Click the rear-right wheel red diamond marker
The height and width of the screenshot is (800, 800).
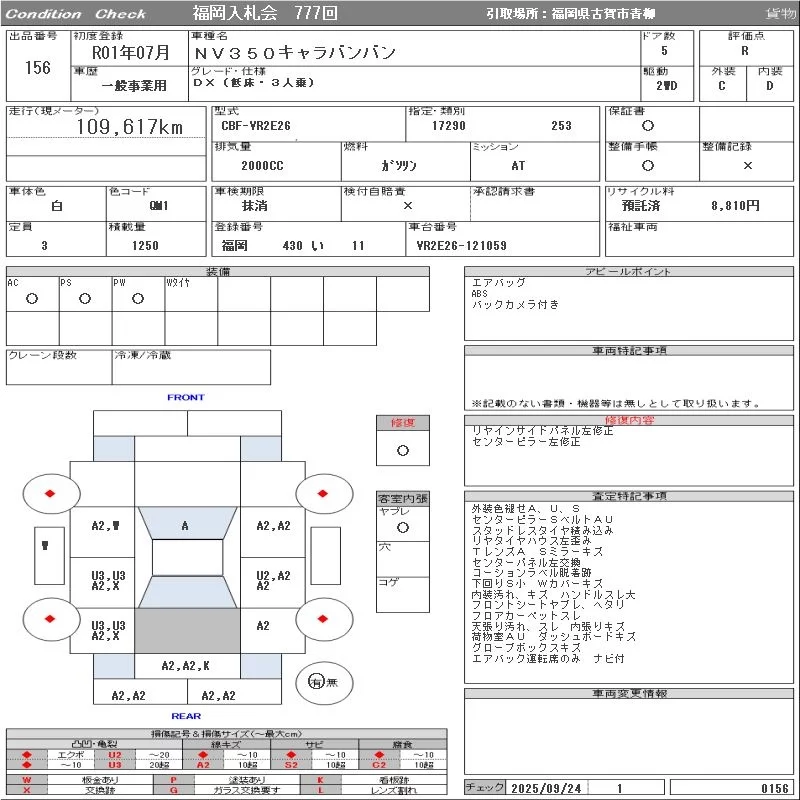coord(323,620)
